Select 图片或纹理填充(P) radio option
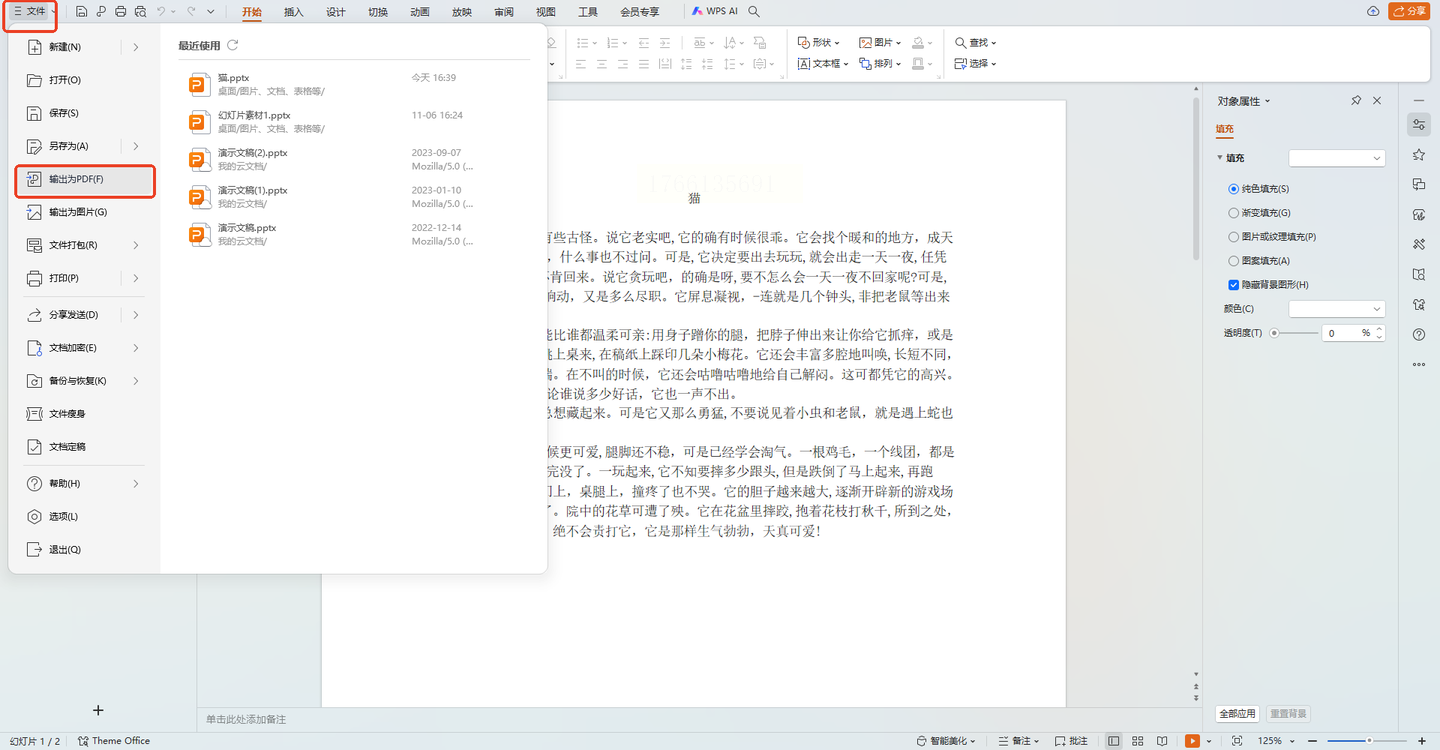The image size is (1440, 750). [x=1233, y=237]
